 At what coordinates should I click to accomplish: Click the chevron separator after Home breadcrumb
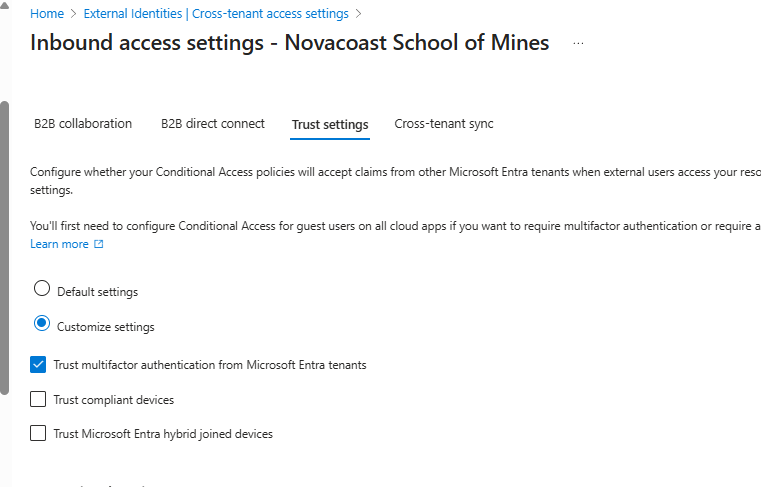73,14
